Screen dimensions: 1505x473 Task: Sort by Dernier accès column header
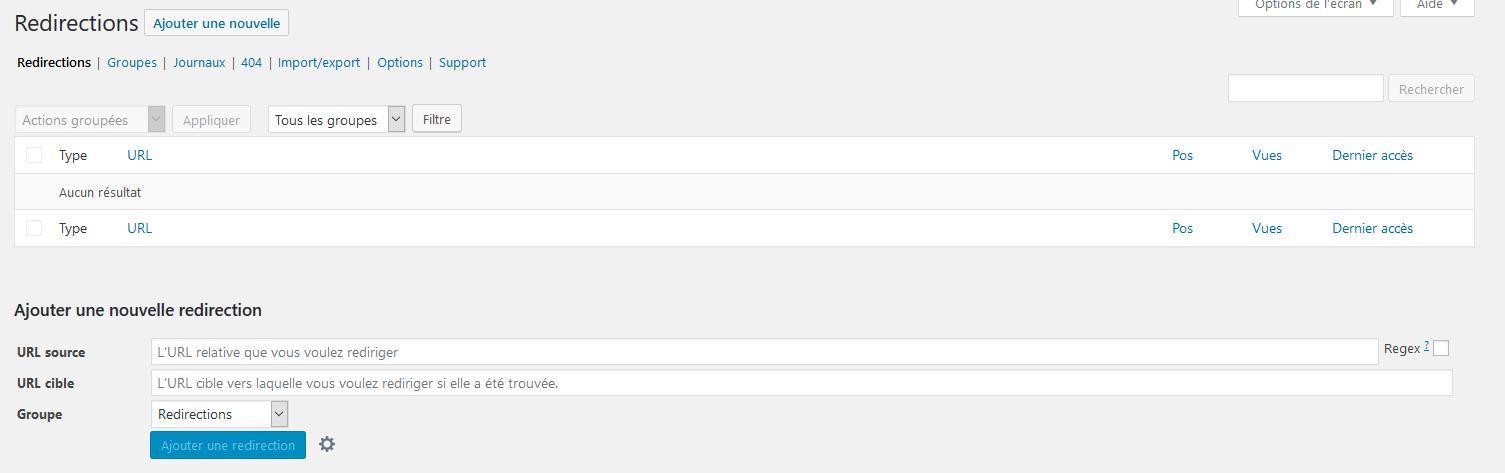click(1372, 155)
